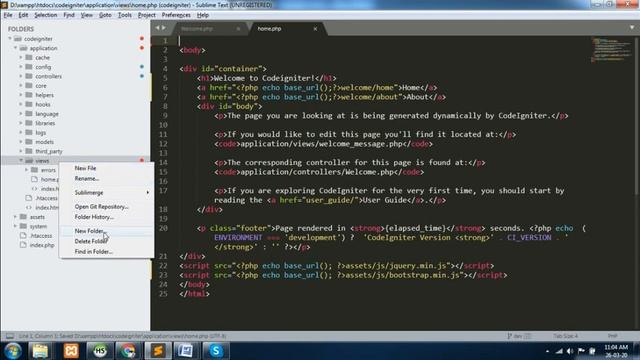Open the Tools menu

pos(124,15)
